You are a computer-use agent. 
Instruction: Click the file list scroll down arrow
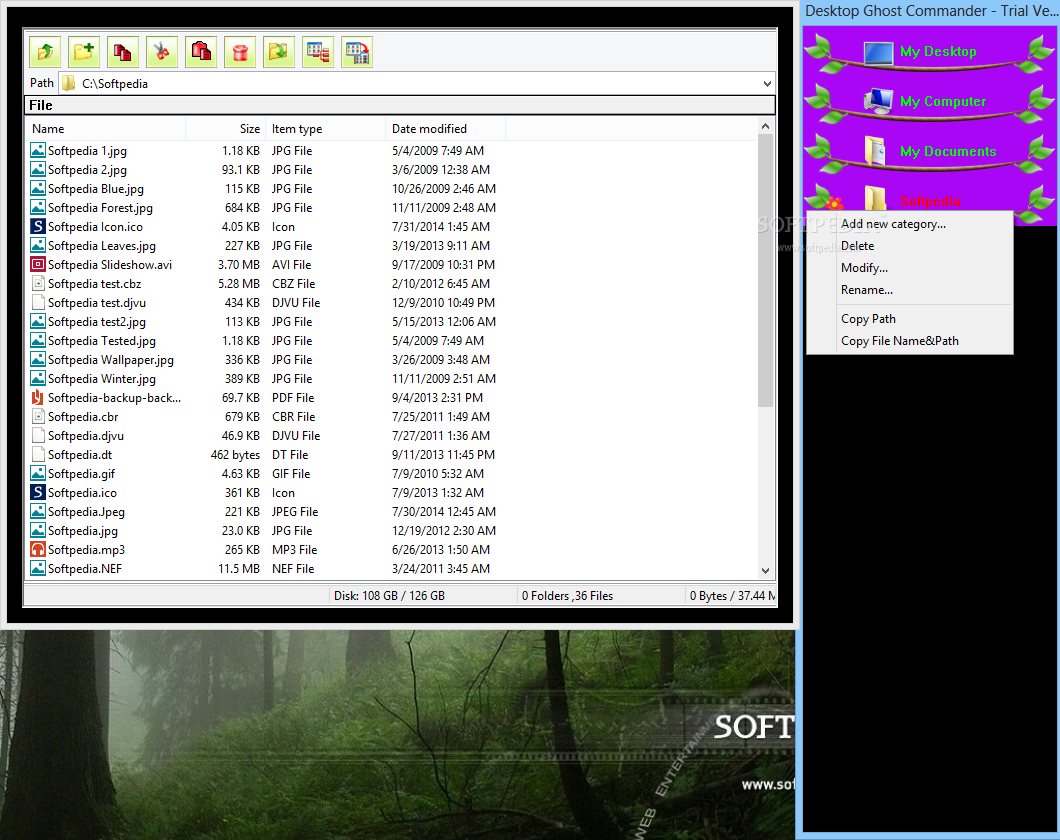(x=765, y=570)
